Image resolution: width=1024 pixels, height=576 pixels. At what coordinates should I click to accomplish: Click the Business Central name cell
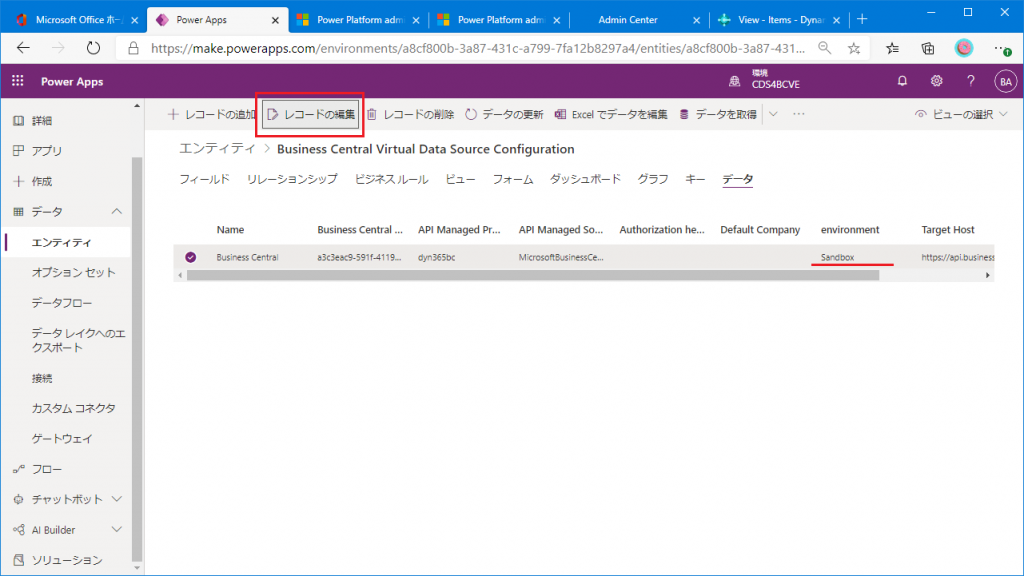pyautogui.click(x=248, y=257)
